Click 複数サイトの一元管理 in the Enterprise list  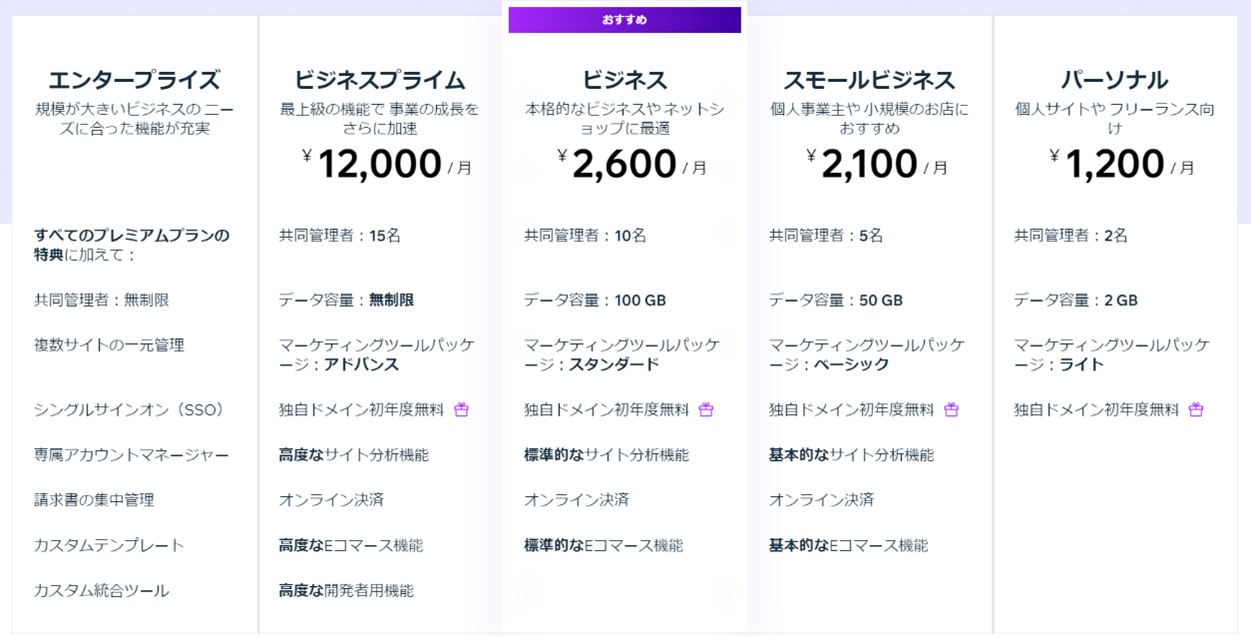[109, 345]
